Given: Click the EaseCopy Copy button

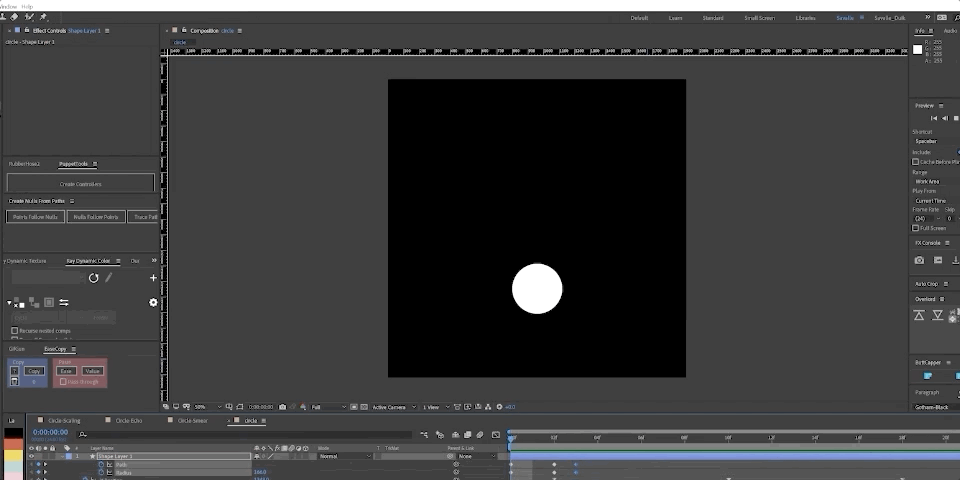Looking at the screenshot, I should click(x=34, y=371).
